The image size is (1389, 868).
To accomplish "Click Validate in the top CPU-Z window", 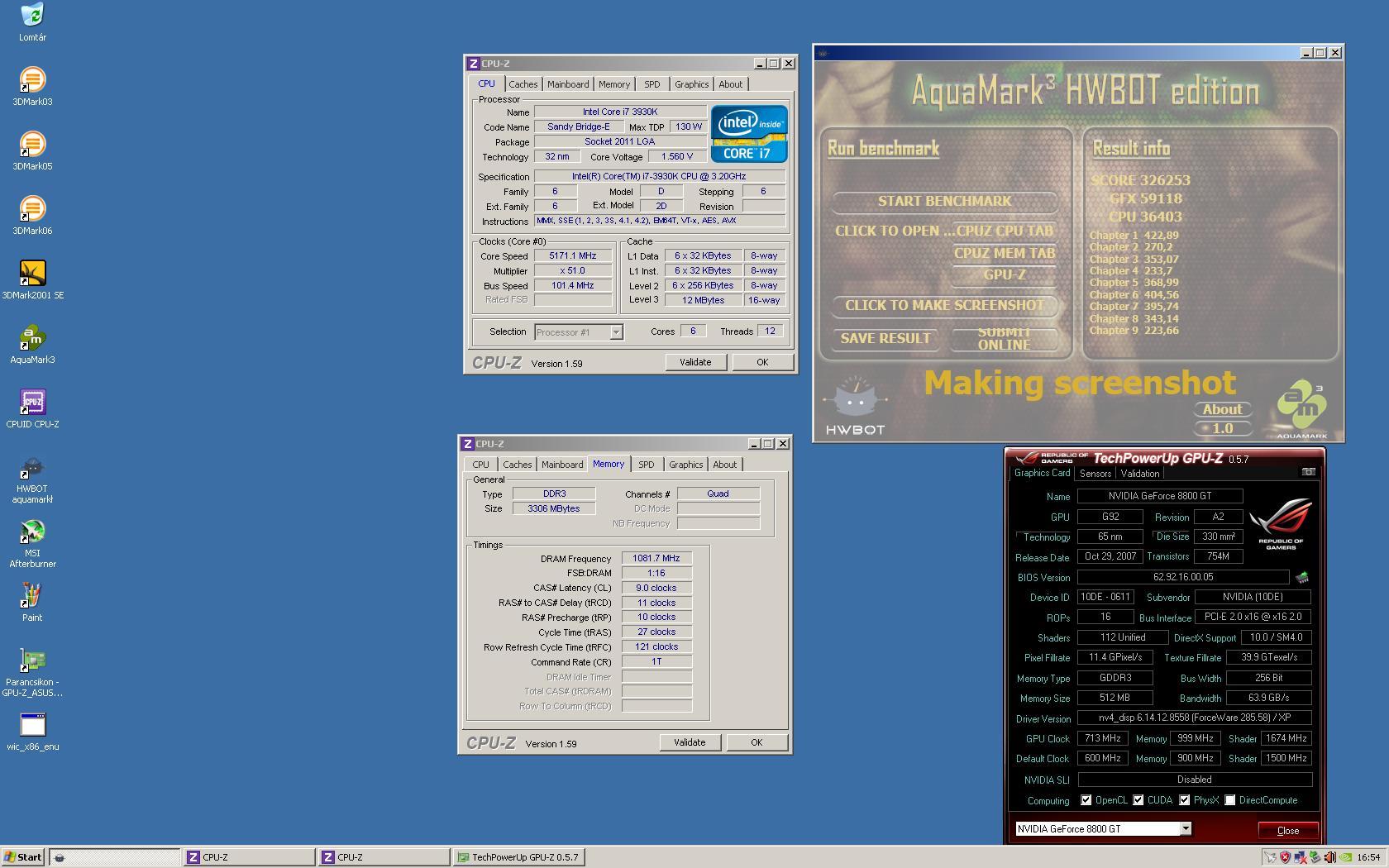I will click(695, 362).
